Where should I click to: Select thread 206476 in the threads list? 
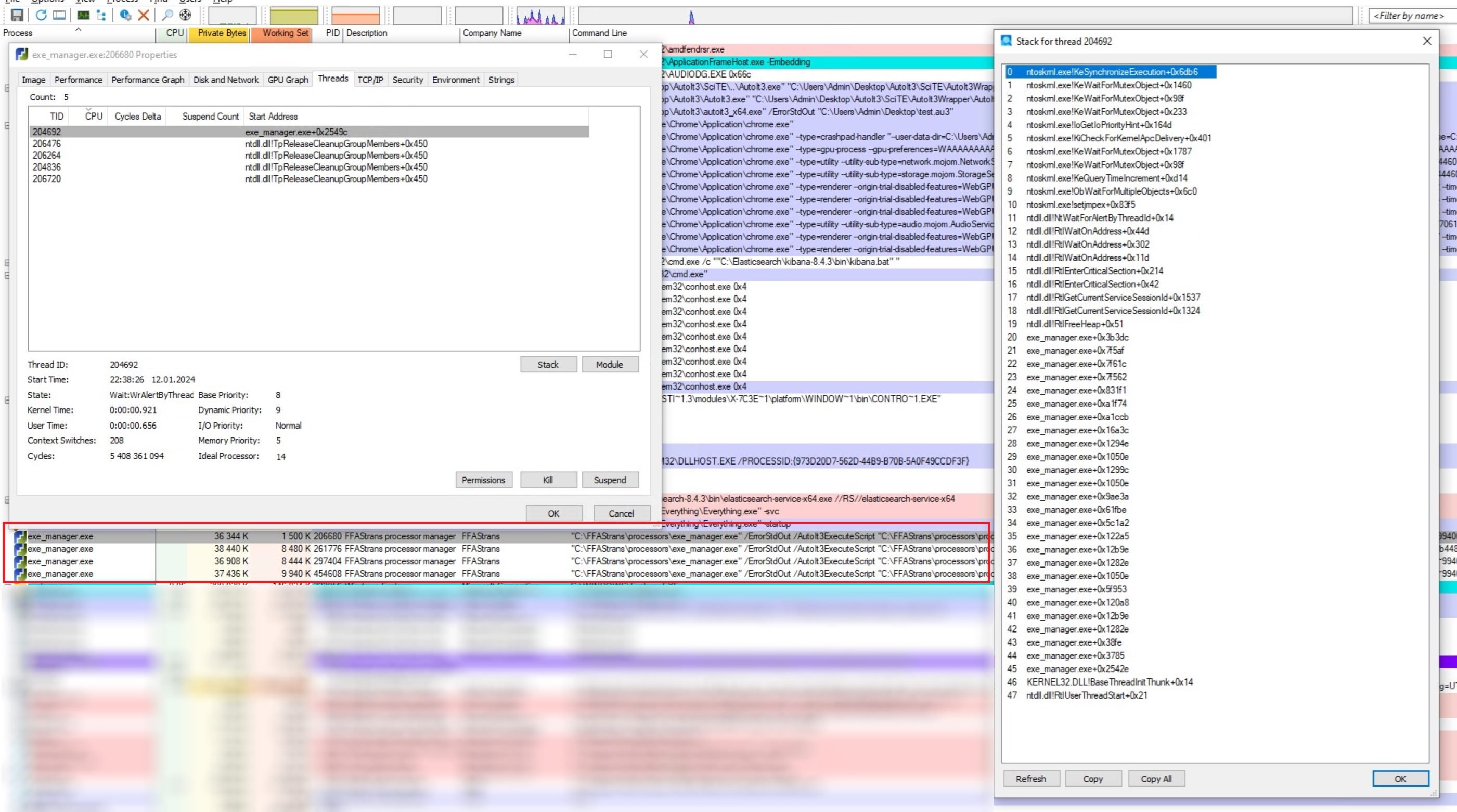click(46, 144)
